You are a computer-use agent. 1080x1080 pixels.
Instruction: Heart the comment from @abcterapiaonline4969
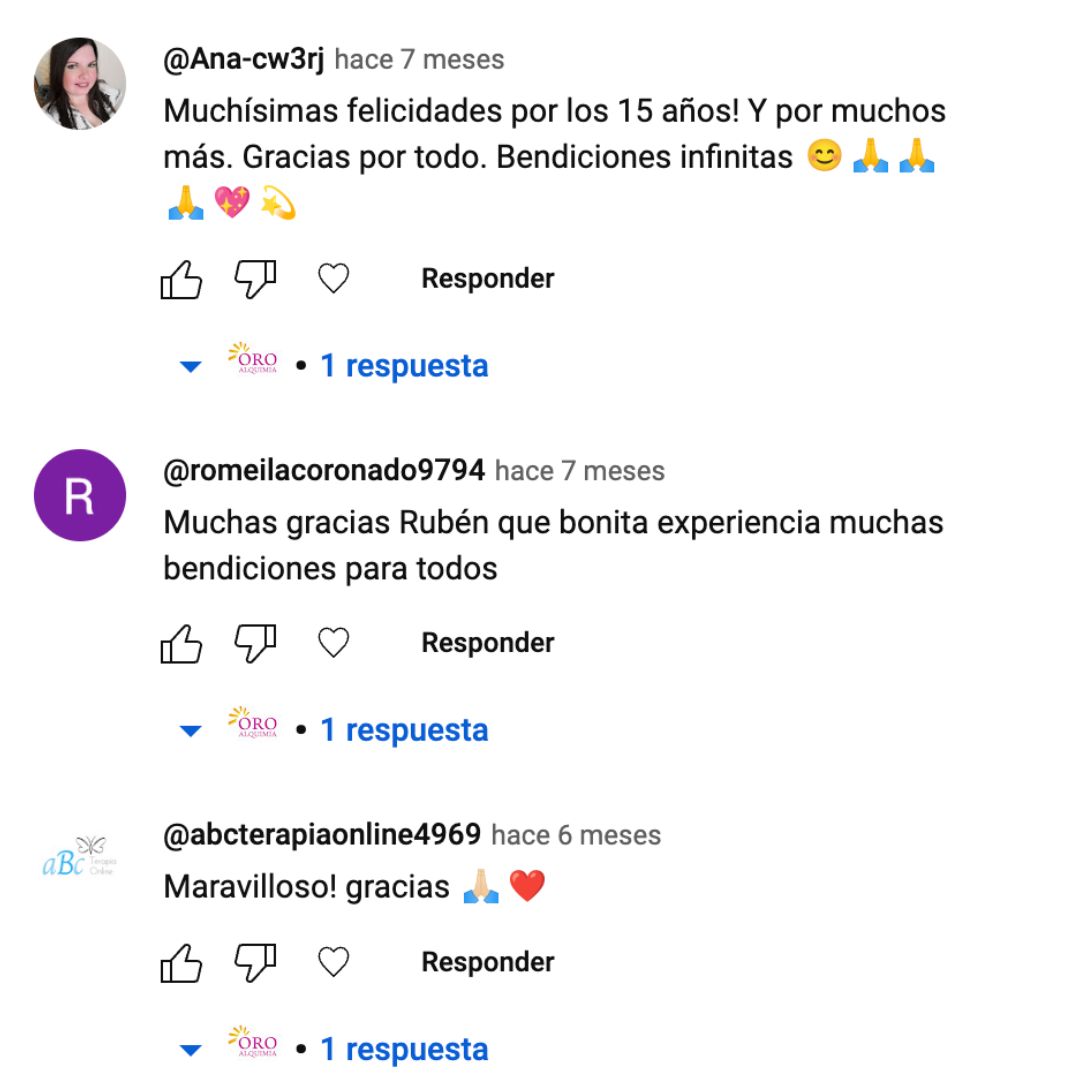pyautogui.click(x=333, y=962)
